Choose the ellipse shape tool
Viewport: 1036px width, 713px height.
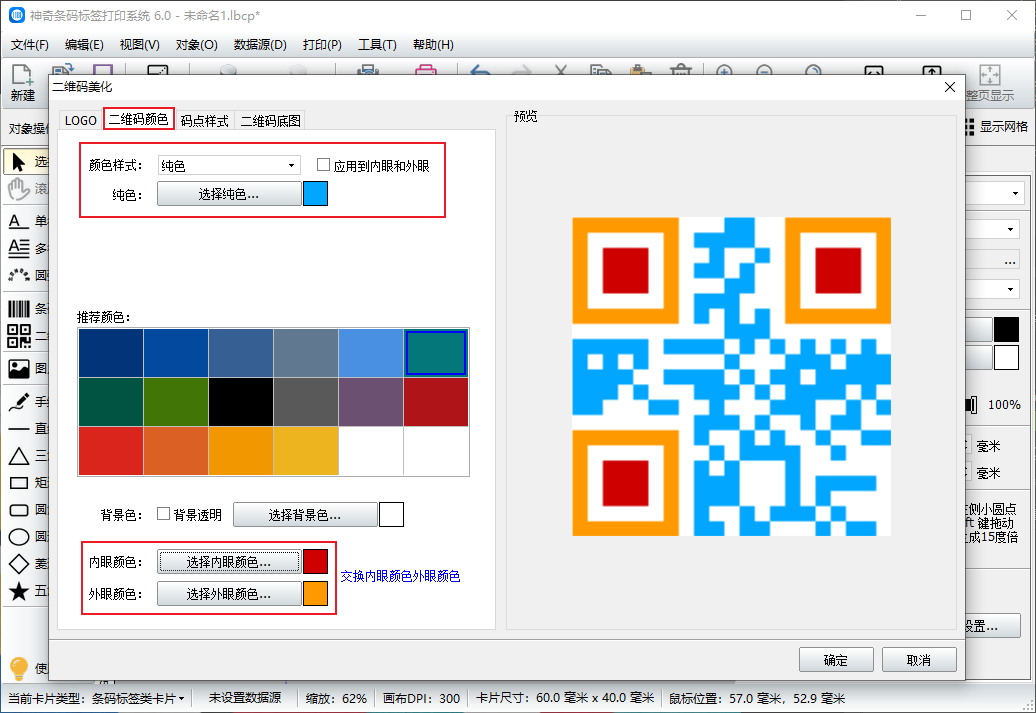(x=18, y=537)
